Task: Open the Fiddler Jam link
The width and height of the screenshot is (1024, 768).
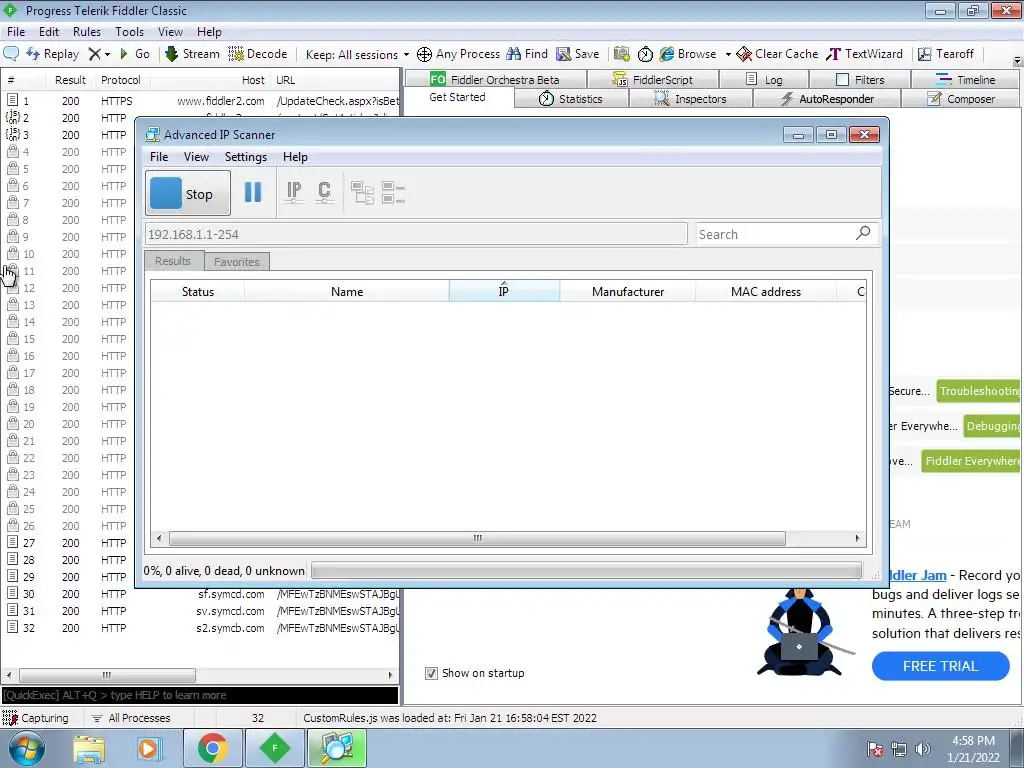Action: [918, 575]
